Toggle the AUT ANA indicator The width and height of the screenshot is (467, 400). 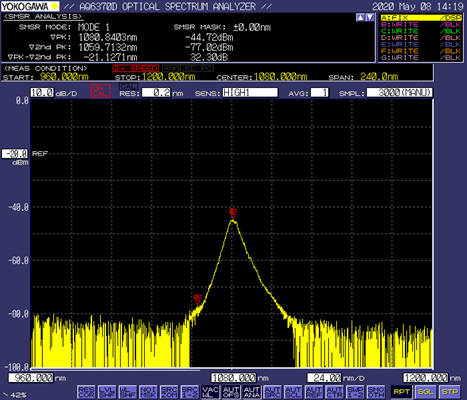(x=252, y=392)
